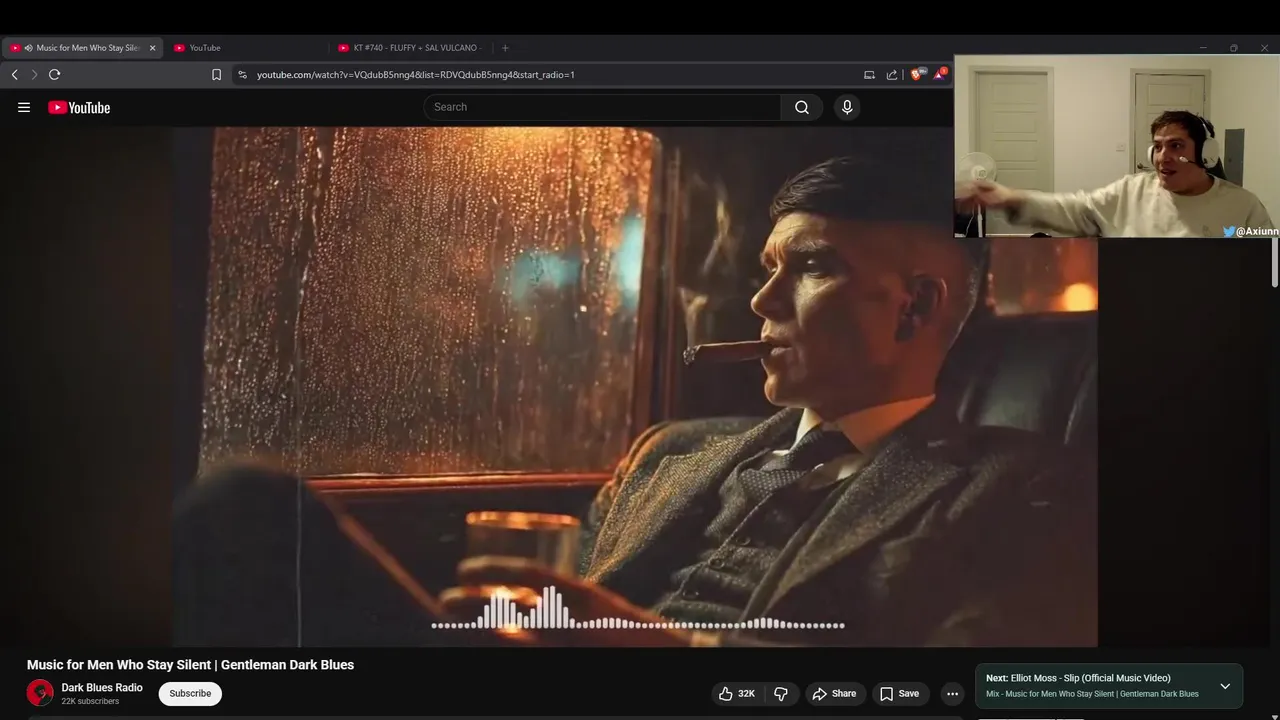Open site settings icon in address bar
Viewport: 1280px width, 720px height.
pyautogui.click(x=242, y=74)
